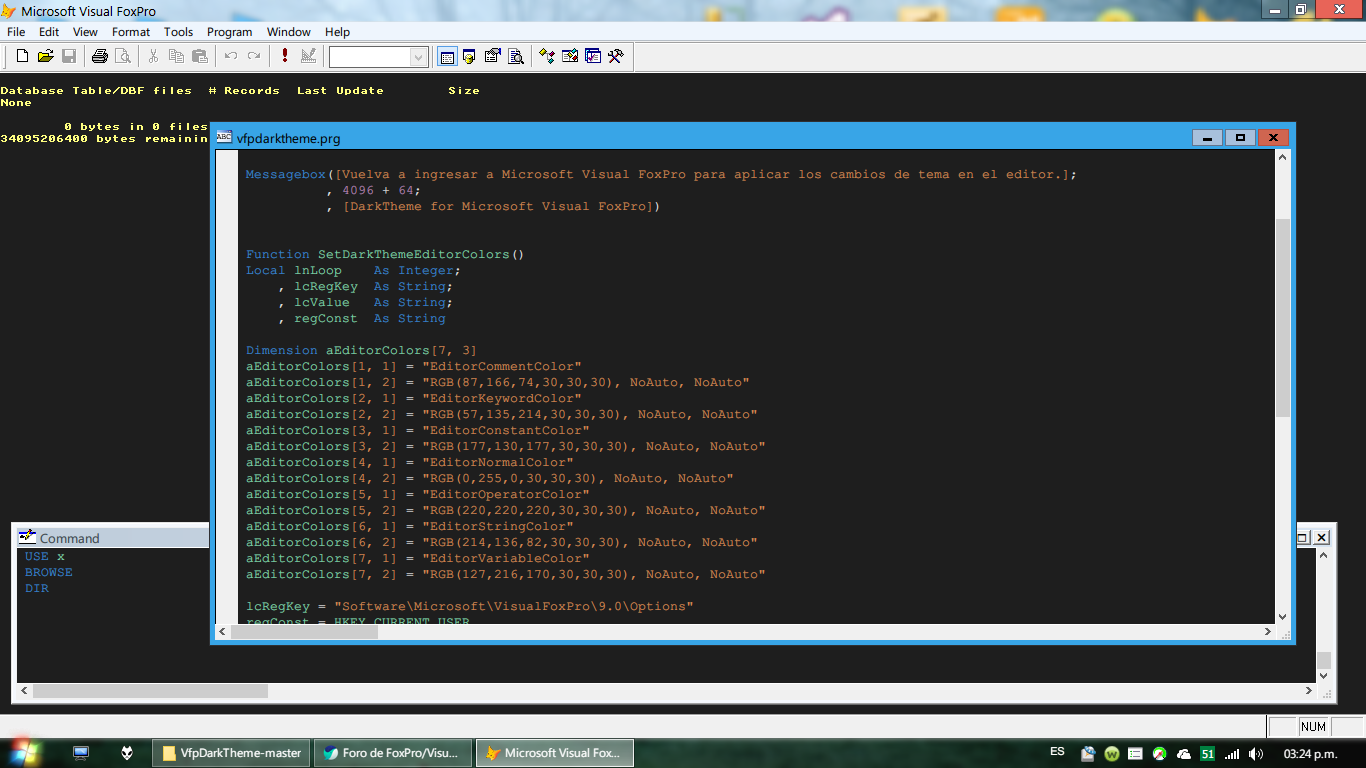Click the Cut scissors icon

(x=153, y=57)
